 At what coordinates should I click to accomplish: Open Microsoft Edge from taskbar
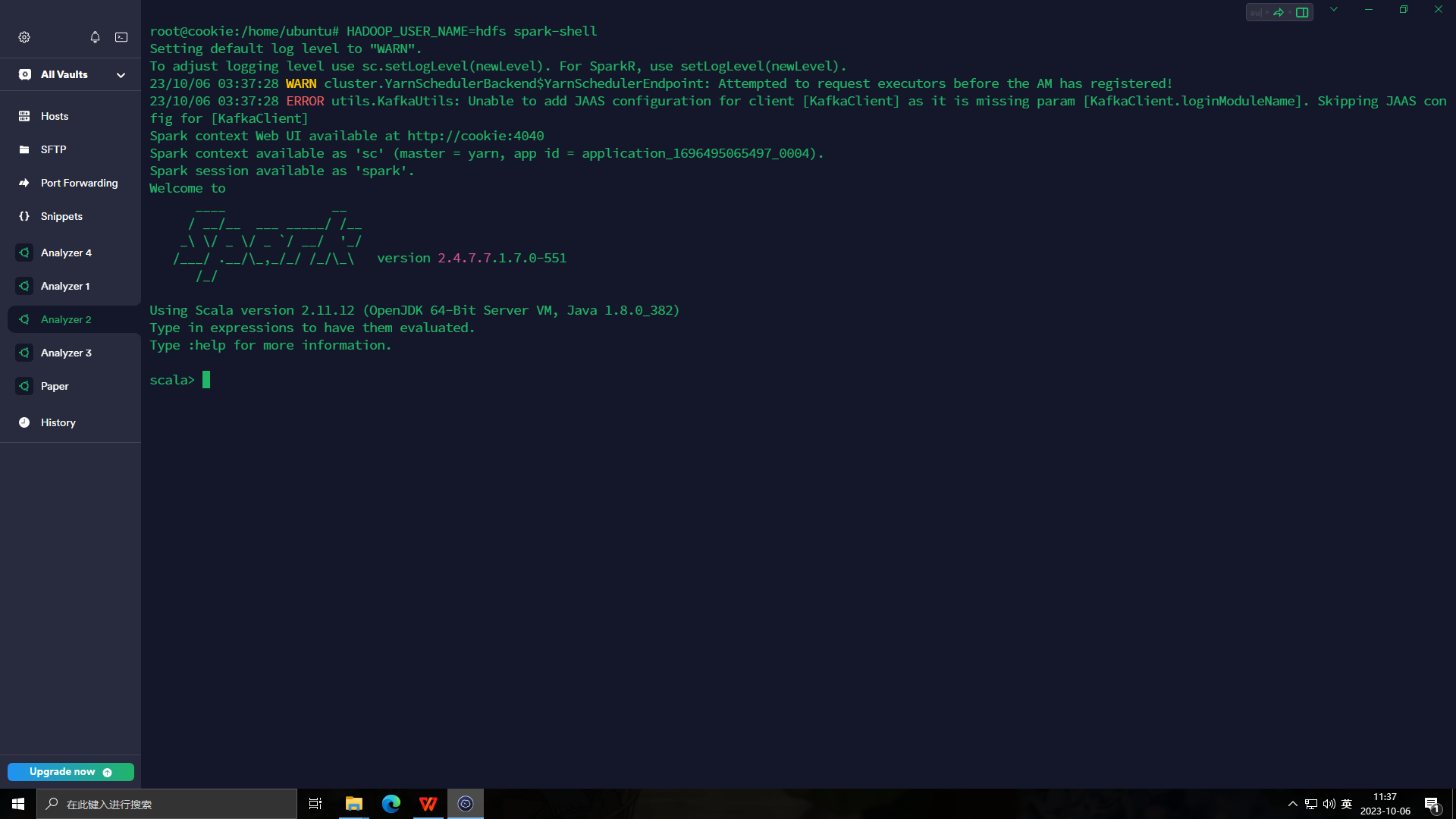(x=391, y=804)
